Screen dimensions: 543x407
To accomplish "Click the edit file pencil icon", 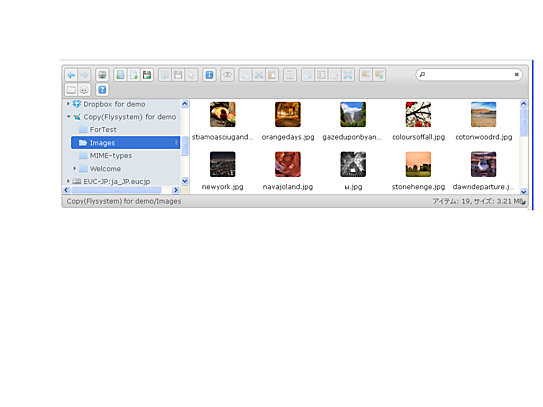I will (334, 75).
